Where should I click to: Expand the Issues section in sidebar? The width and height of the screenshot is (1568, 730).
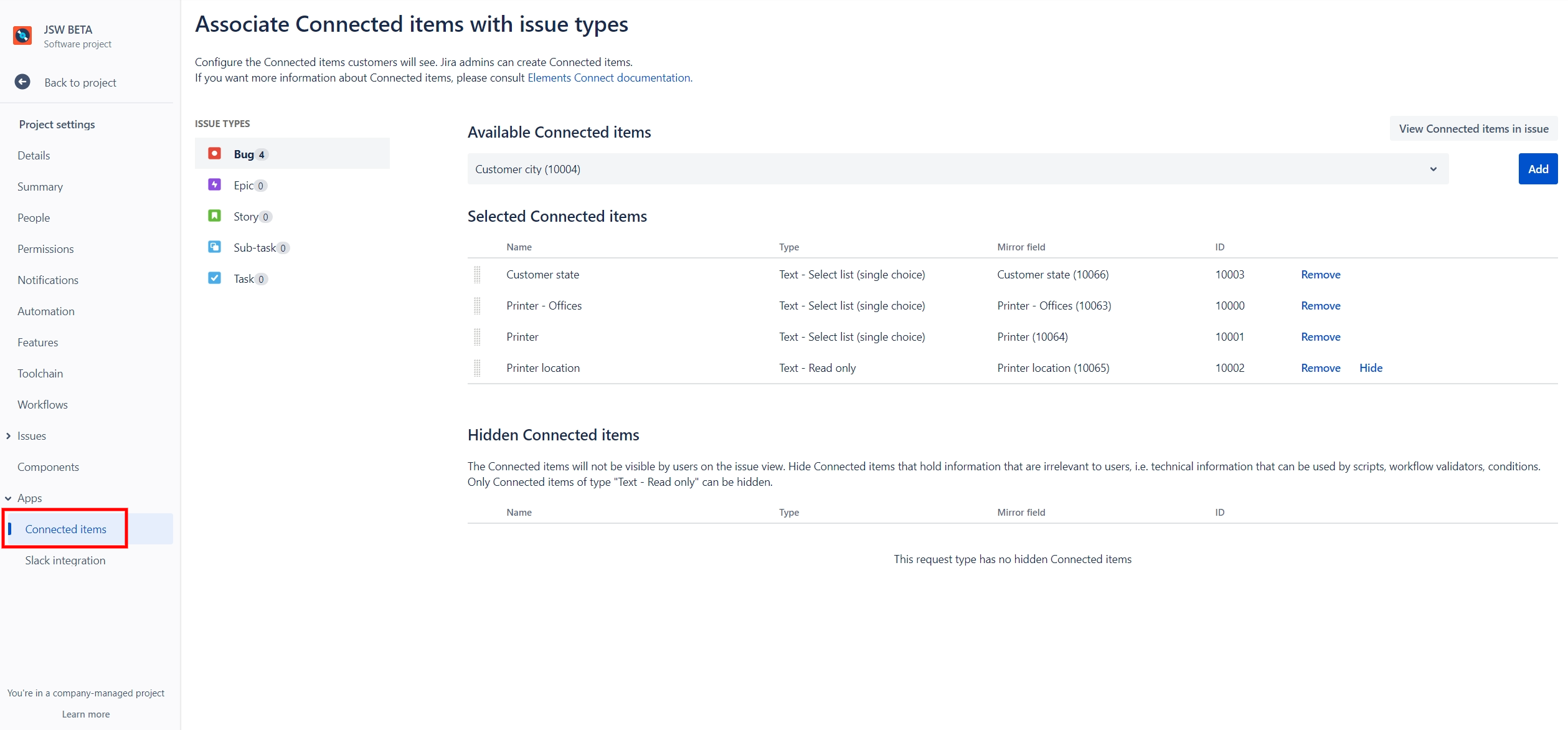point(9,436)
